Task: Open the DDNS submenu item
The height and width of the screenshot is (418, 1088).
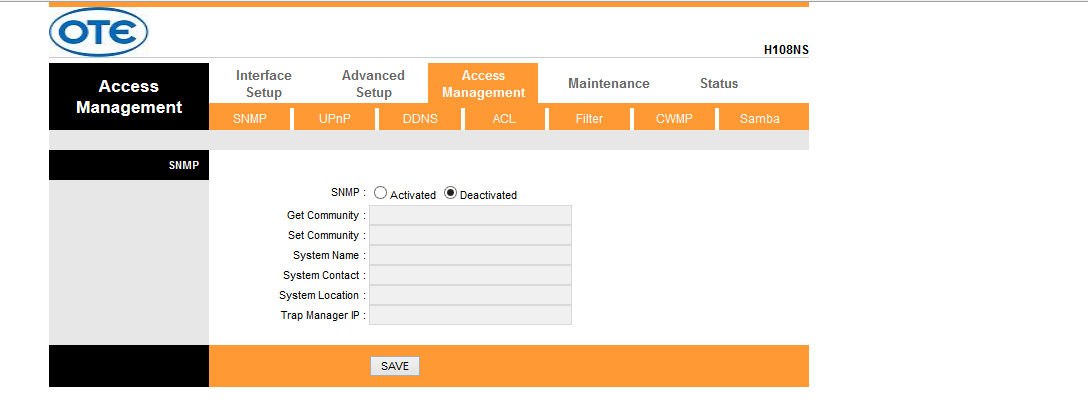Action: coord(420,119)
